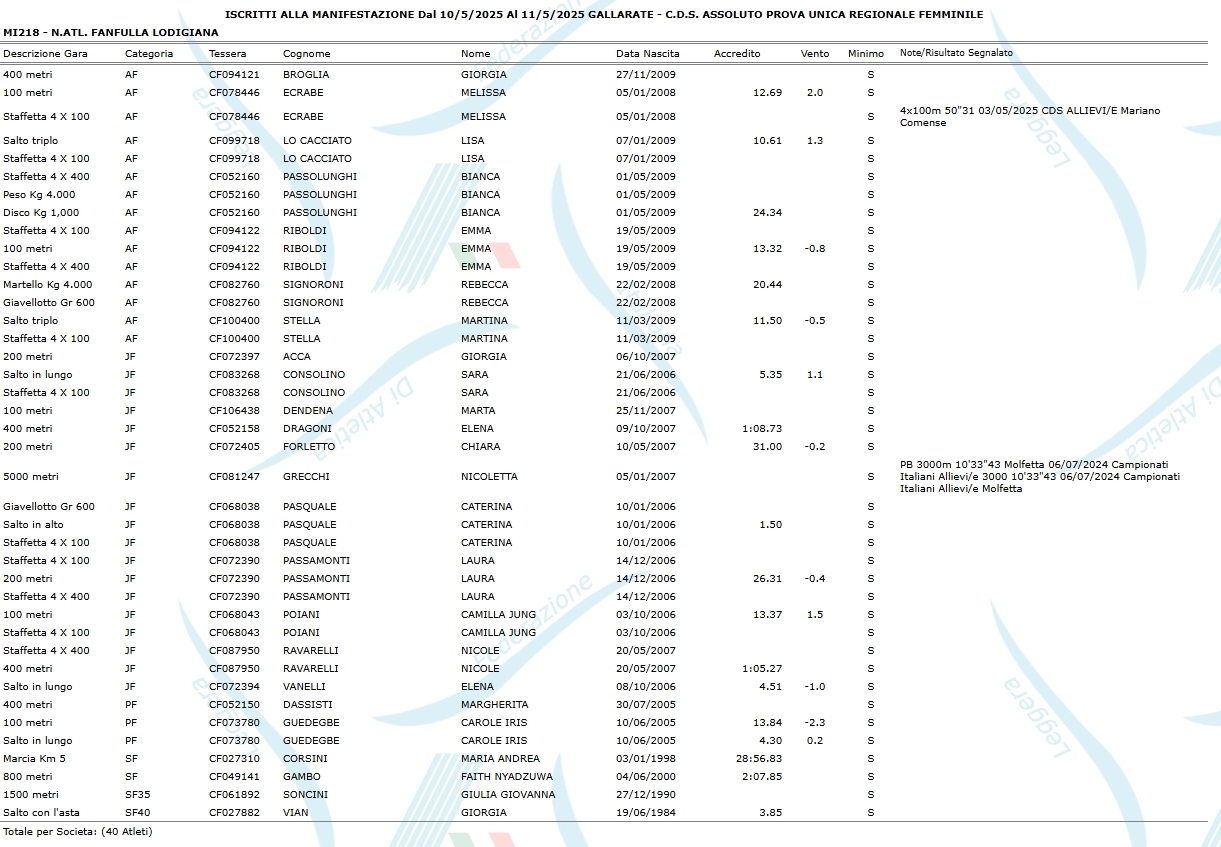The image size is (1221, 847).
Task: Click the event 'Disco Kg 1,000'
Action: (x=41, y=213)
